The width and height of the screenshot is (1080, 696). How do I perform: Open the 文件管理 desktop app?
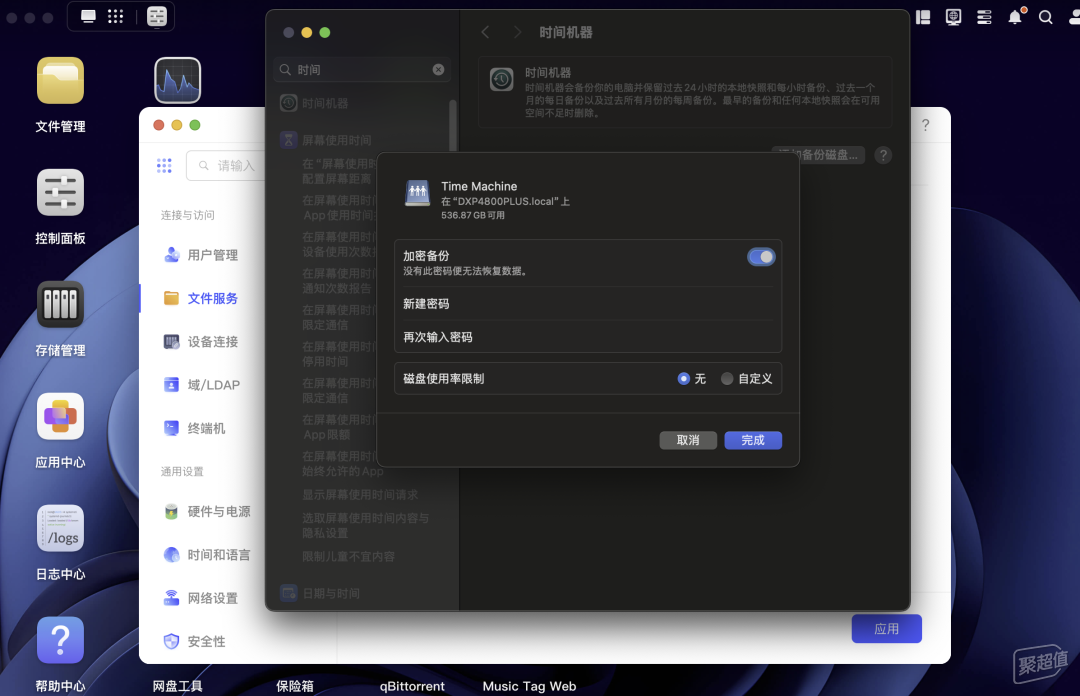point(61,81)
